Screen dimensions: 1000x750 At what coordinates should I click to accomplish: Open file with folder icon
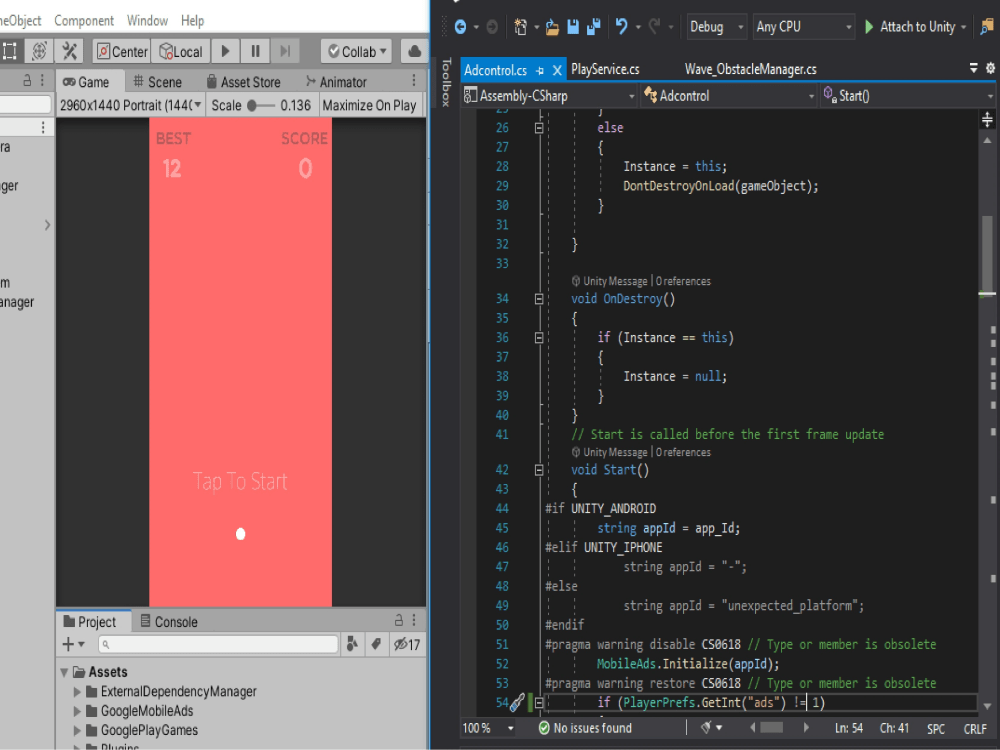pos(552,27)
